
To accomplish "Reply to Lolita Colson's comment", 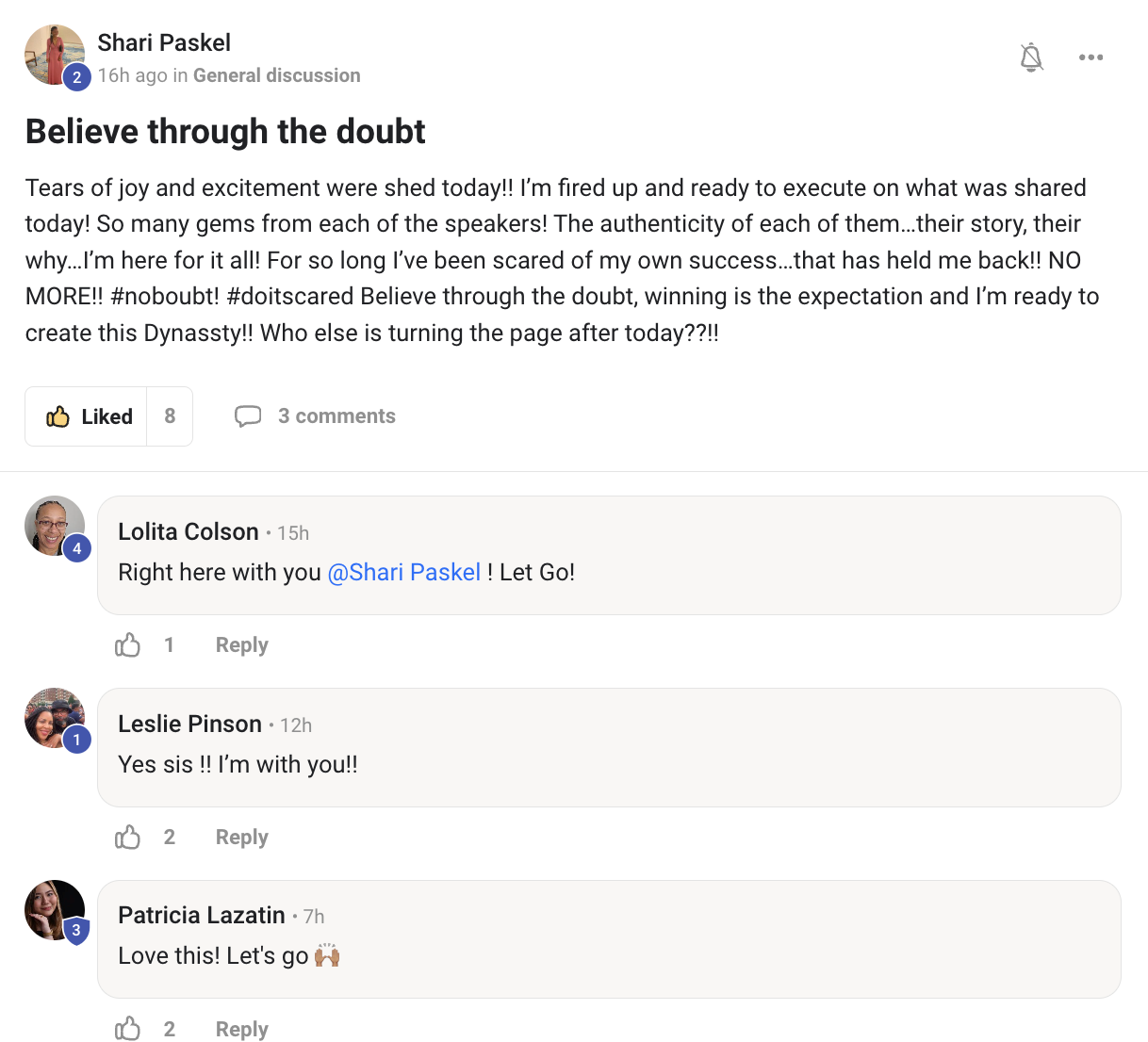I will [x=241, y=645].
